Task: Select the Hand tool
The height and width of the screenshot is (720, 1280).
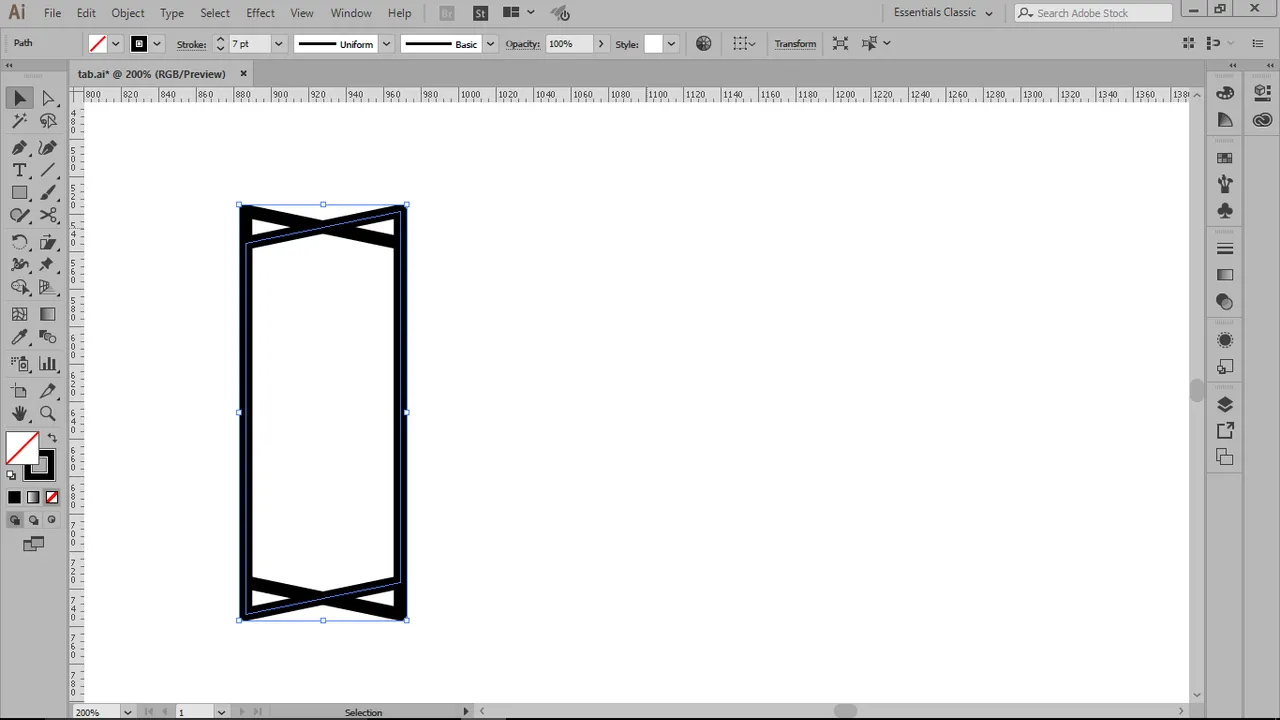Action: [x=20, y=414]
